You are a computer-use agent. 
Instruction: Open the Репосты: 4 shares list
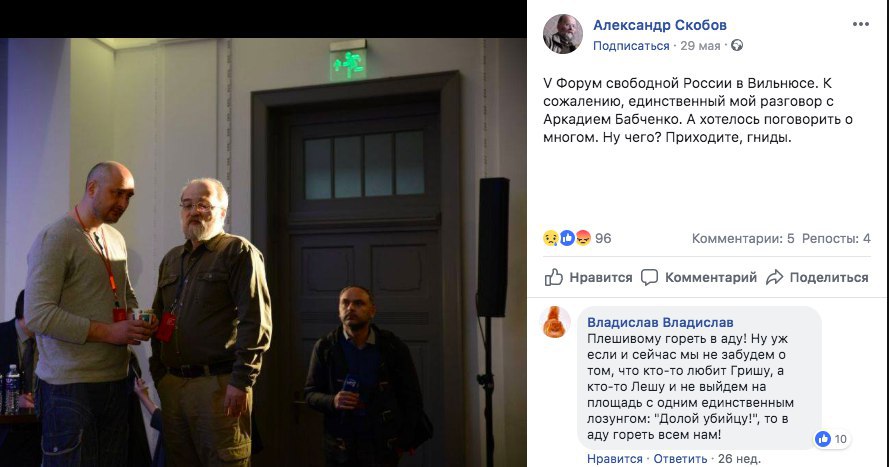[836, 239]
